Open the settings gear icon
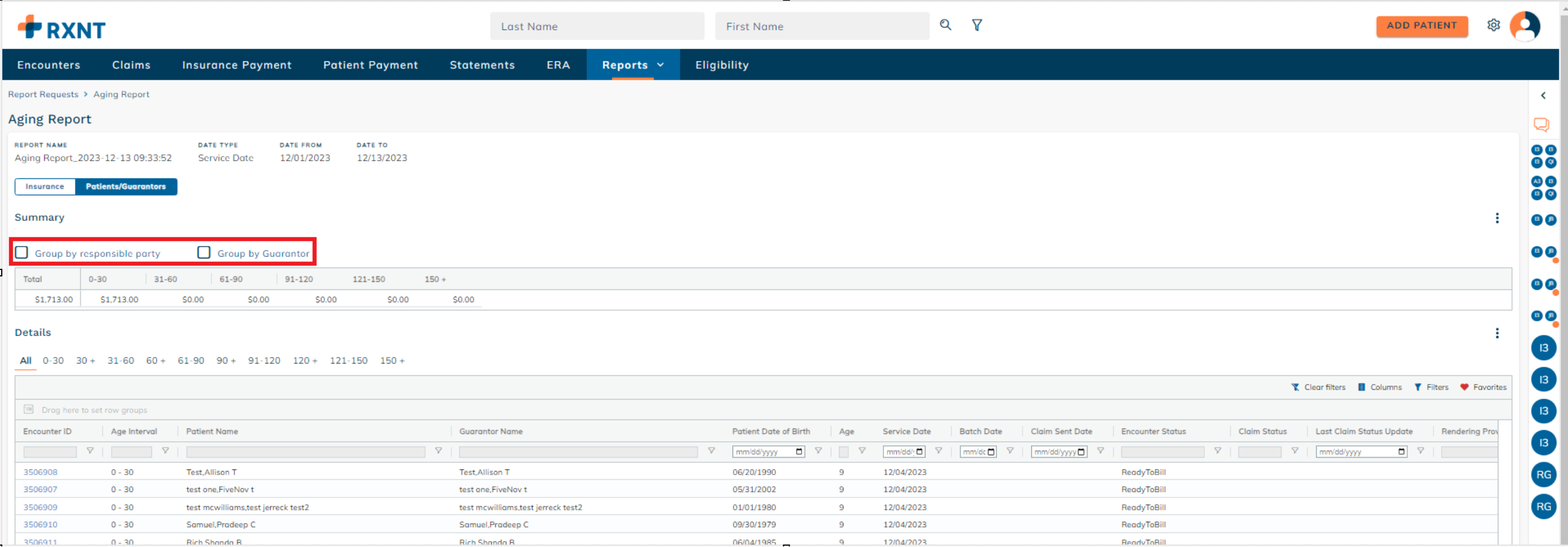 click(1493, 26)
